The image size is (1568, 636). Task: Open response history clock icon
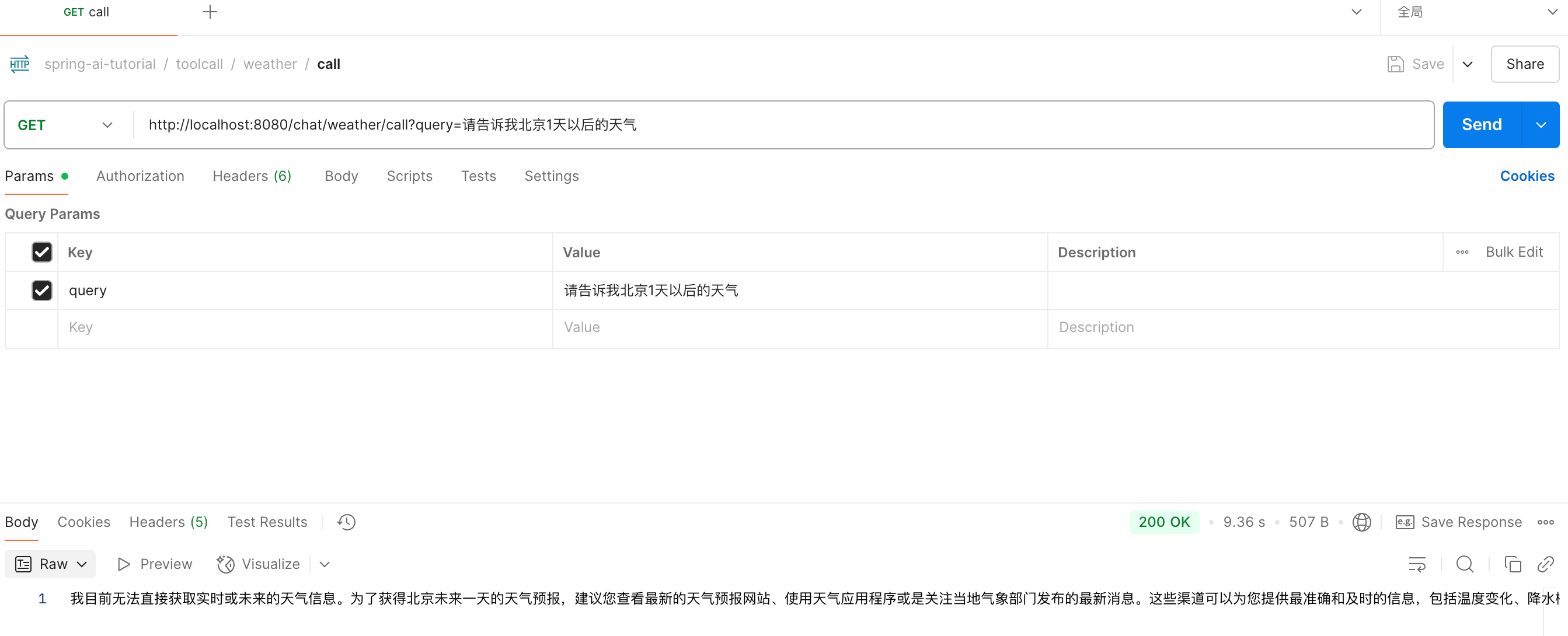click(x=346, y=522)
